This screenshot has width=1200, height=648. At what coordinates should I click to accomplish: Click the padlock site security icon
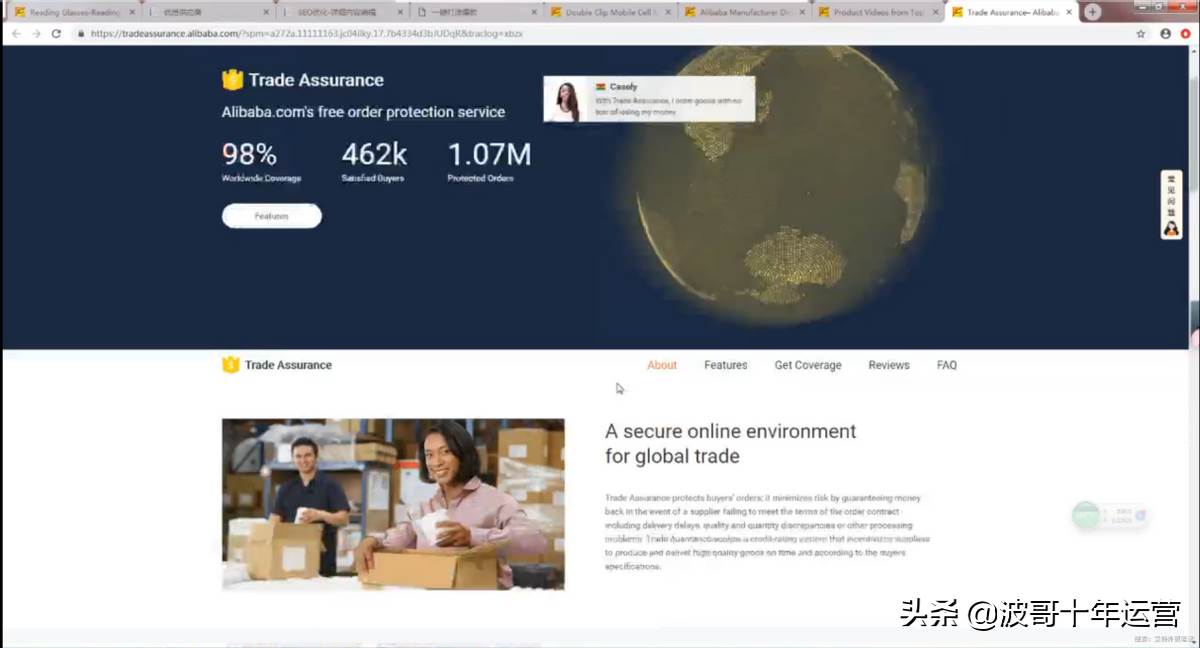pos(80,33)
